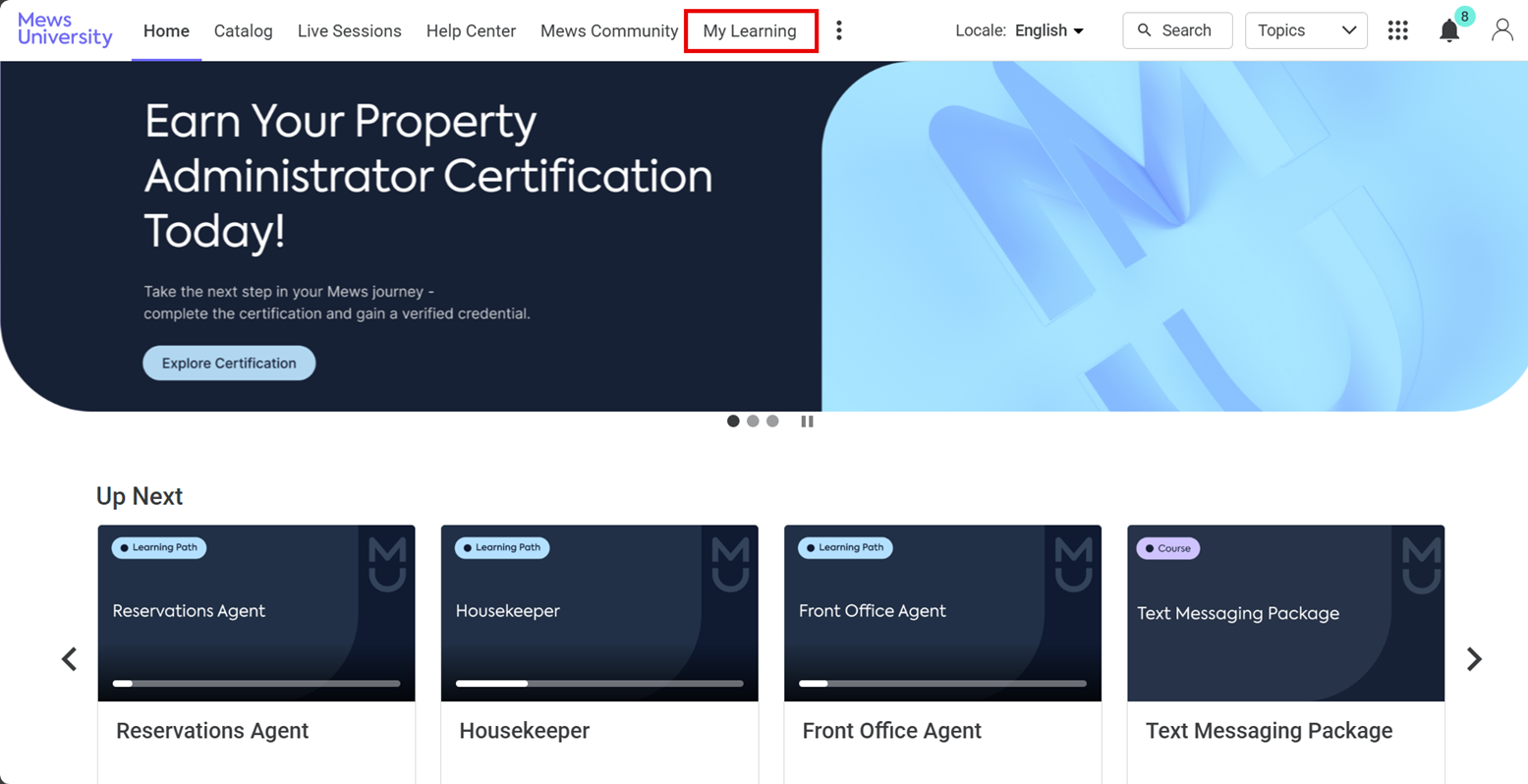Open the user profile icon
Screen dimensions: 1528x784
tap(1501, 30)
